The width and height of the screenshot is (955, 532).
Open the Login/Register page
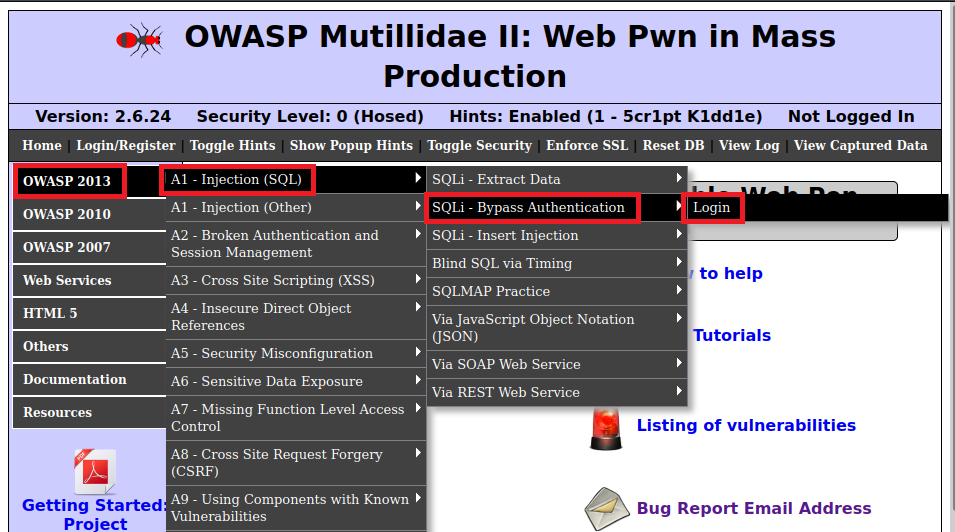point(126,146)
